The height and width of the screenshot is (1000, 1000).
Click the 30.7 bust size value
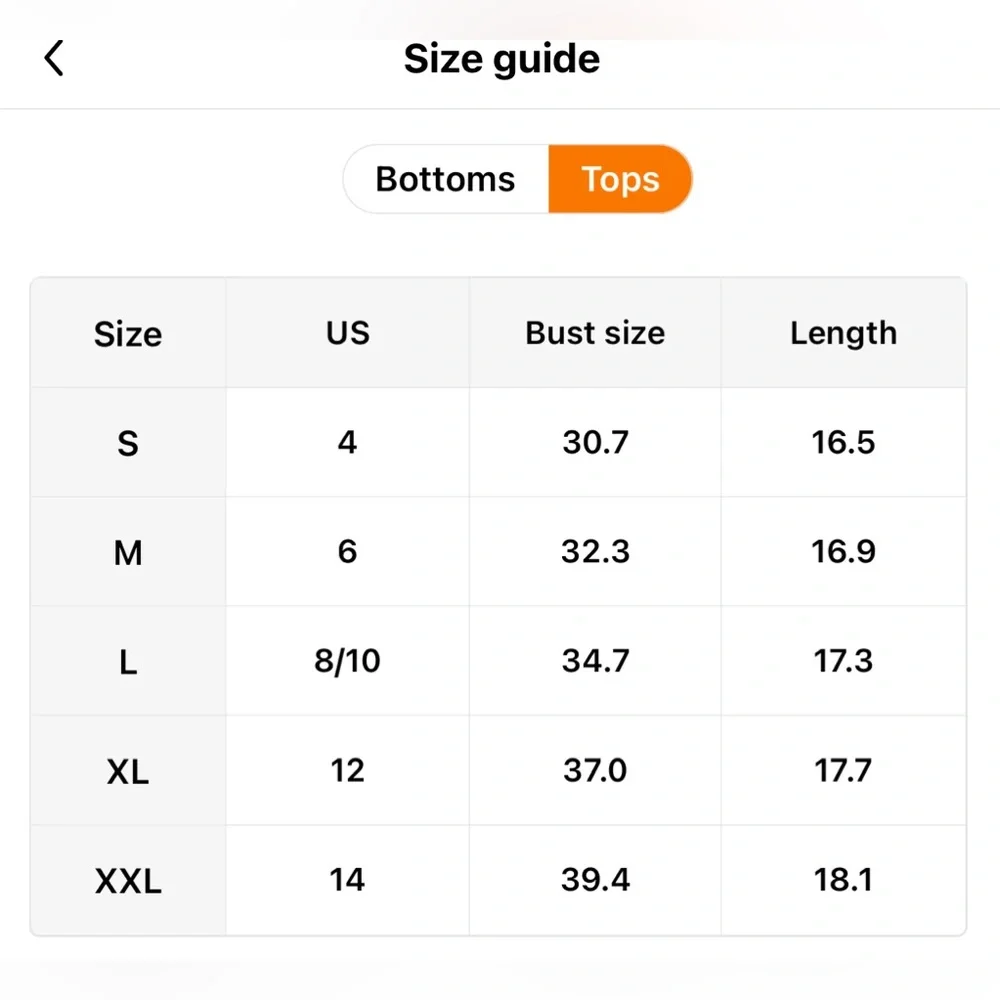(595, 442)
